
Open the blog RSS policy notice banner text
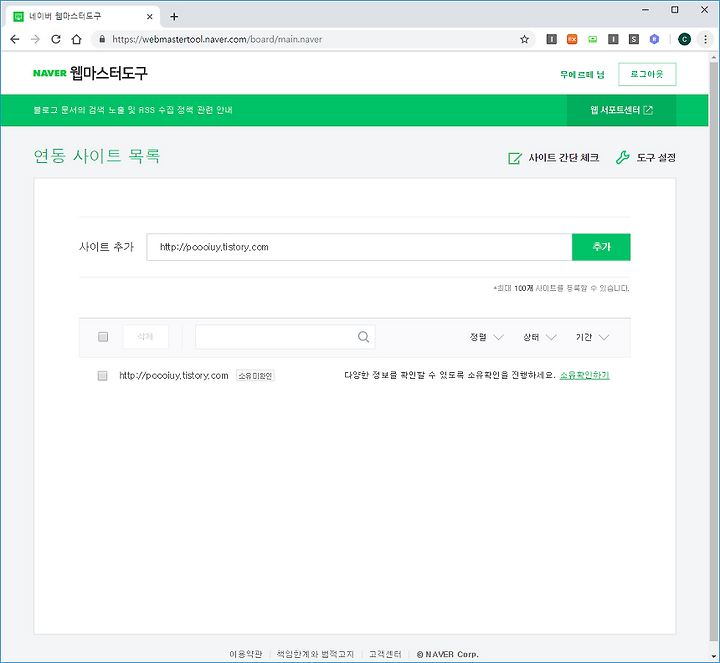coord(133,110)
